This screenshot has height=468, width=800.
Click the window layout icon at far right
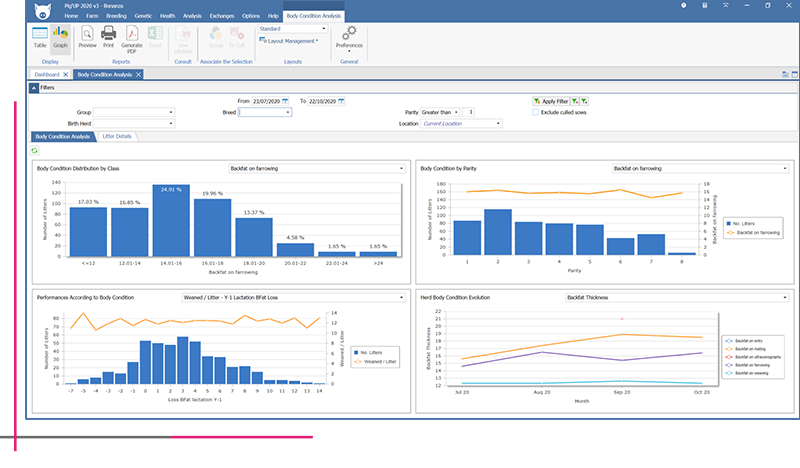pyautogui.click(x=794, y=75)
